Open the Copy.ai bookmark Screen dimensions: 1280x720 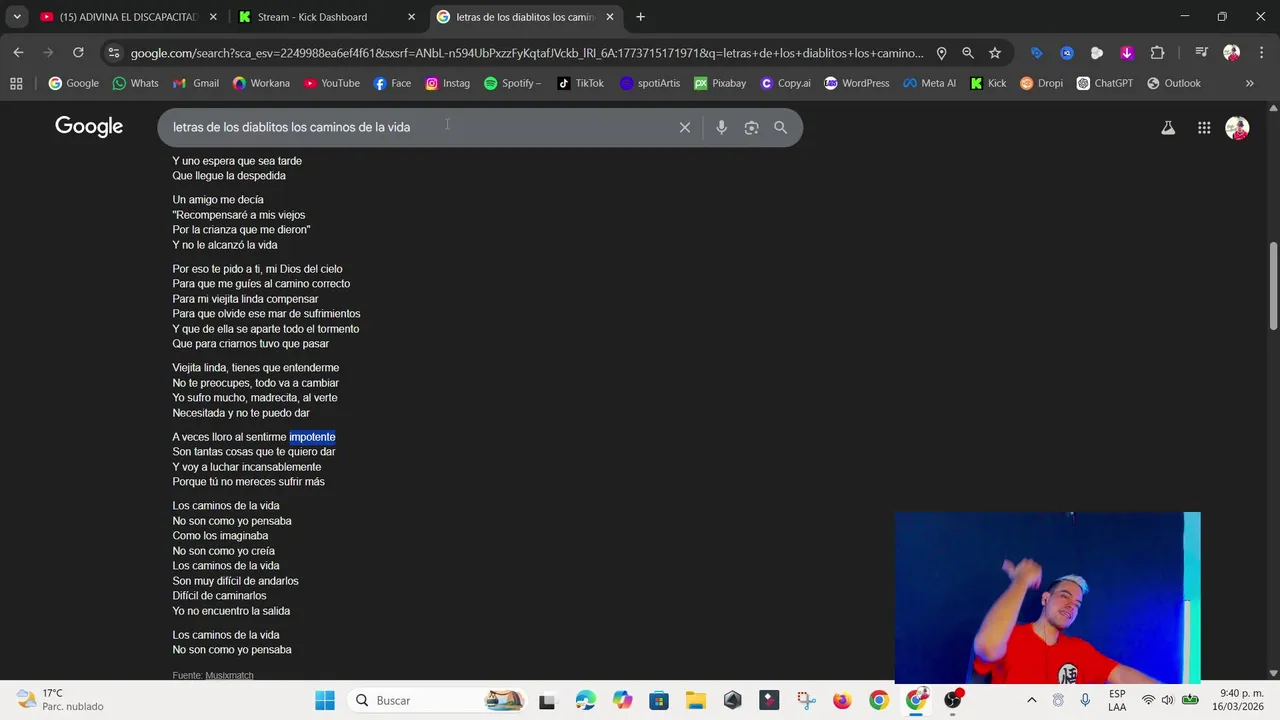click(785, 83)
